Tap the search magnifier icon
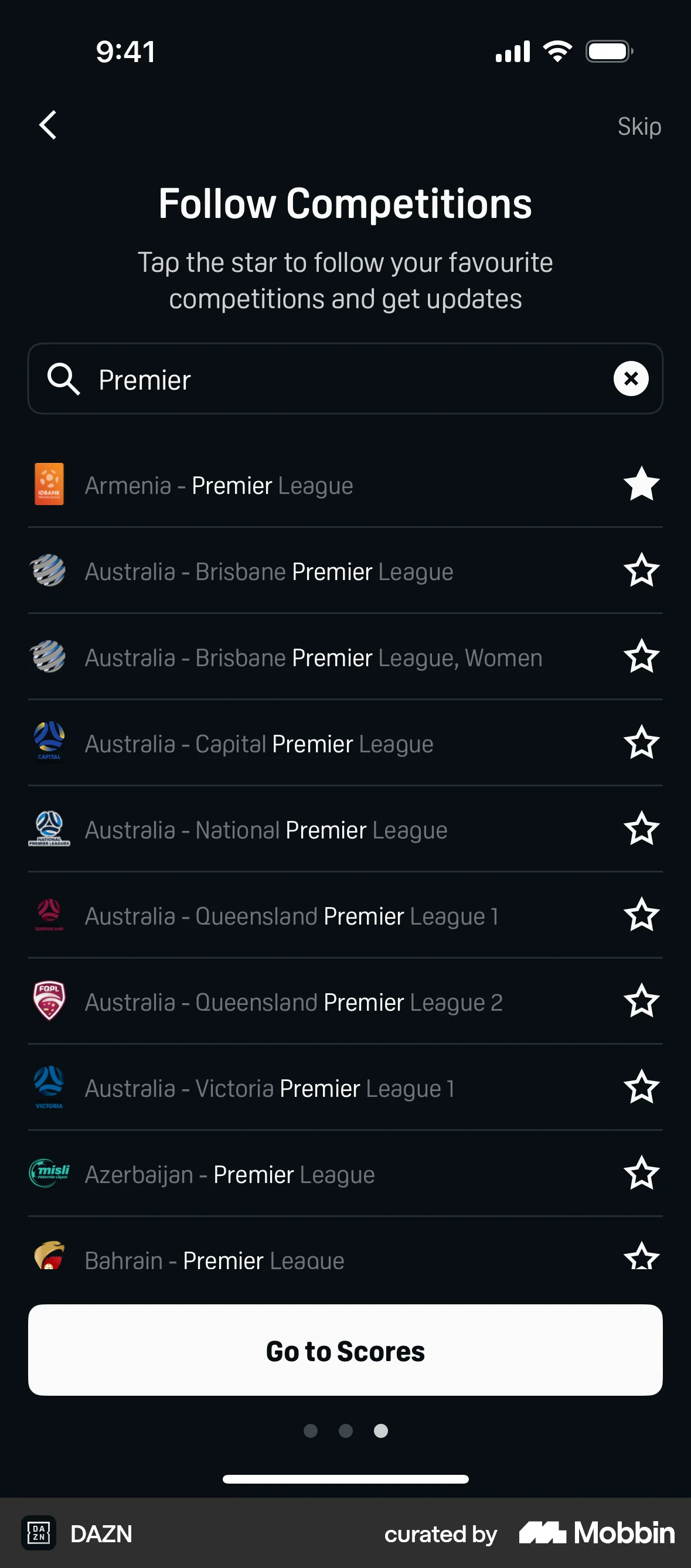691x1568 pixels. click(x=63, y=379)
